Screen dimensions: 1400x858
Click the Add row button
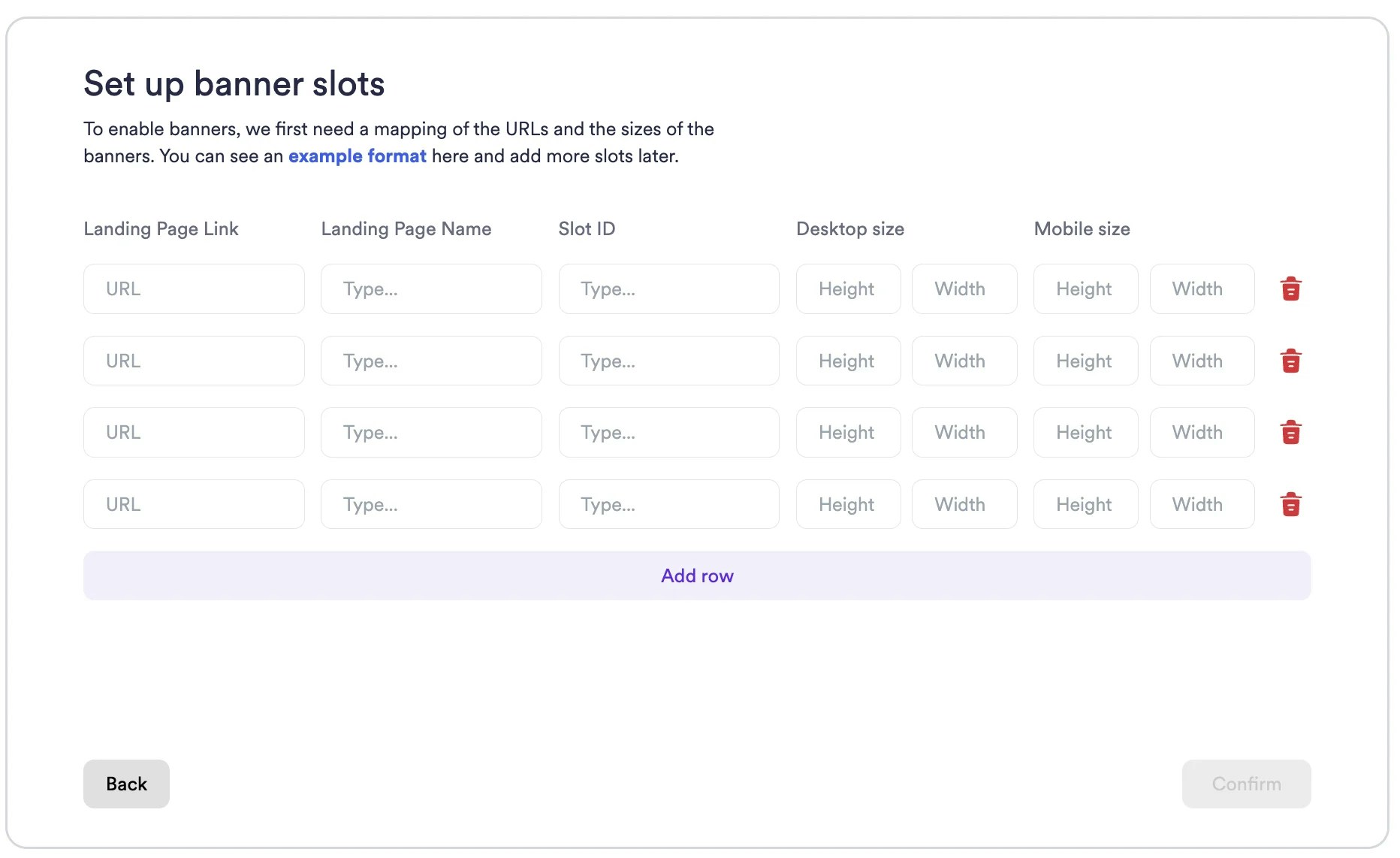click(x=697, y=576)
